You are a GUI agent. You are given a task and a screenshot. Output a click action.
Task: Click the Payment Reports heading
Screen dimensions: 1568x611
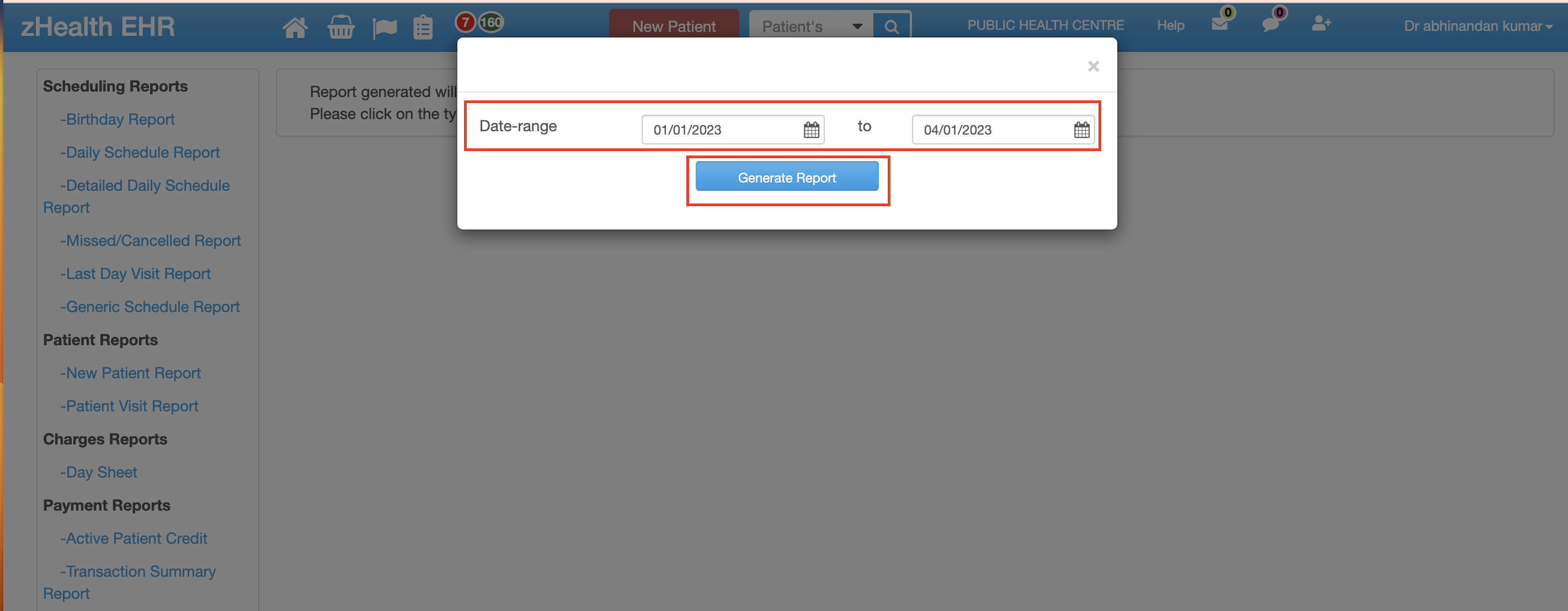(x=106, y=506)
